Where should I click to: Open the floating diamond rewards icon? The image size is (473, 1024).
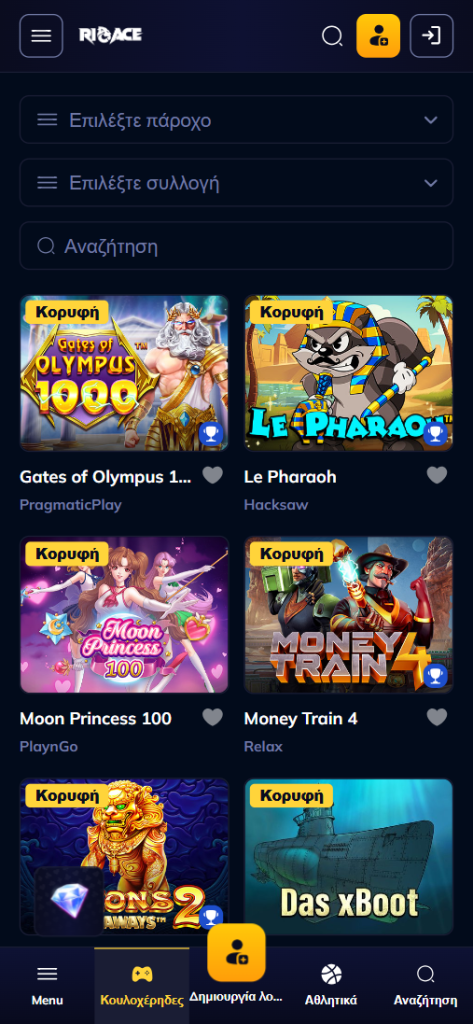69,901
